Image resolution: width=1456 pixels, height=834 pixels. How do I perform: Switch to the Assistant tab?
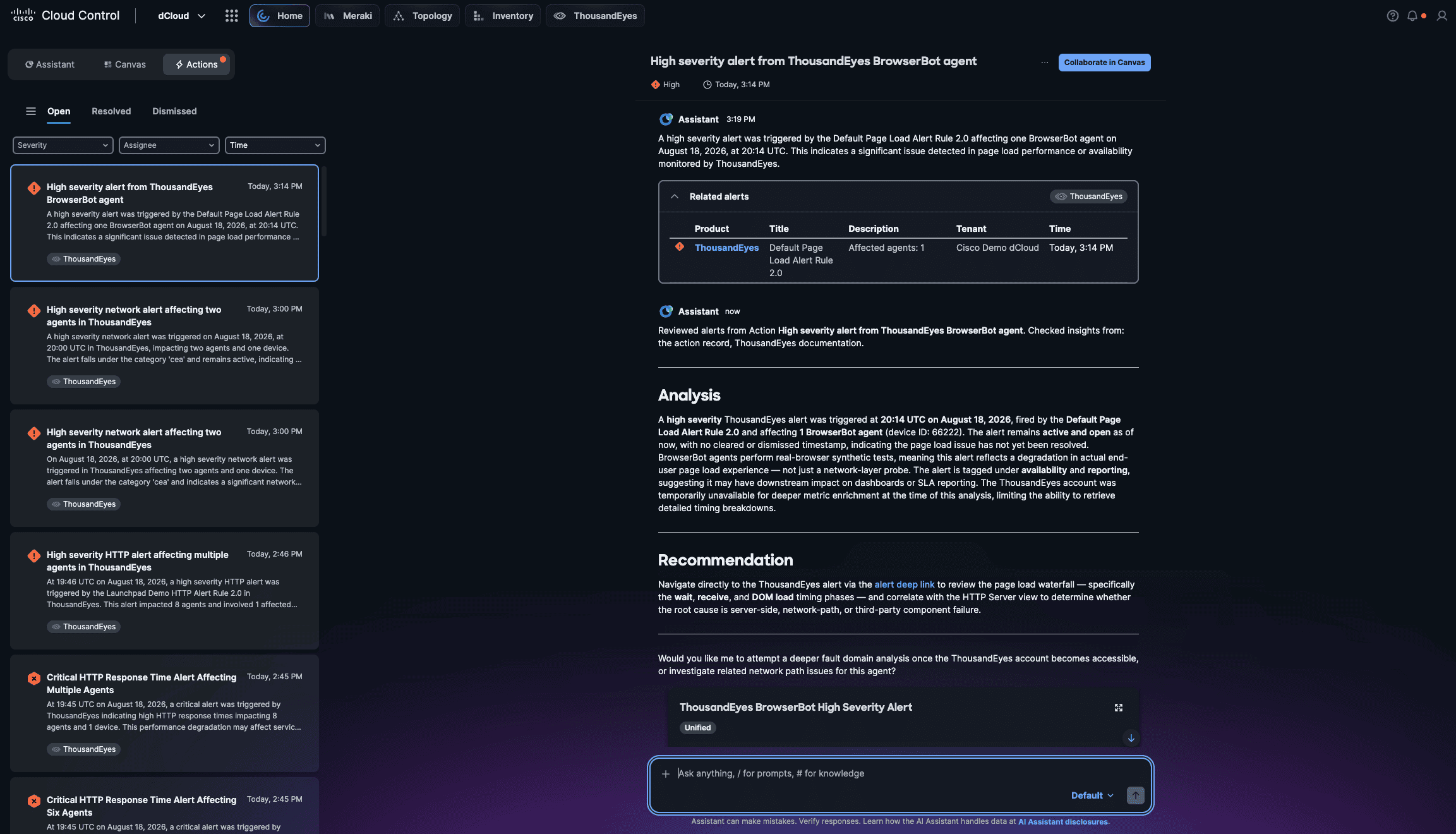pyautogui.click(x=49, y=64)
